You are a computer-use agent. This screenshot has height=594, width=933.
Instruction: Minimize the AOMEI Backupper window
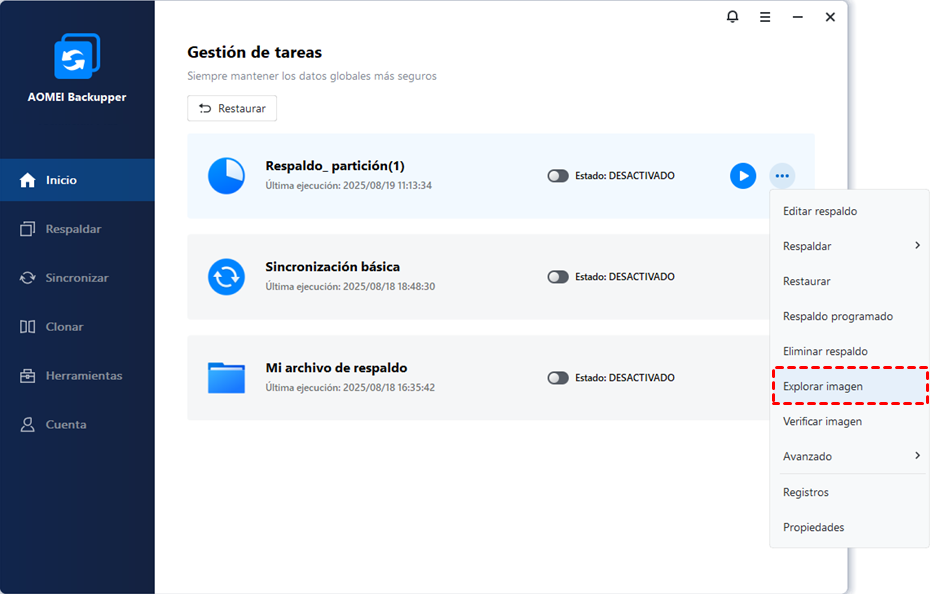(797, 17)
